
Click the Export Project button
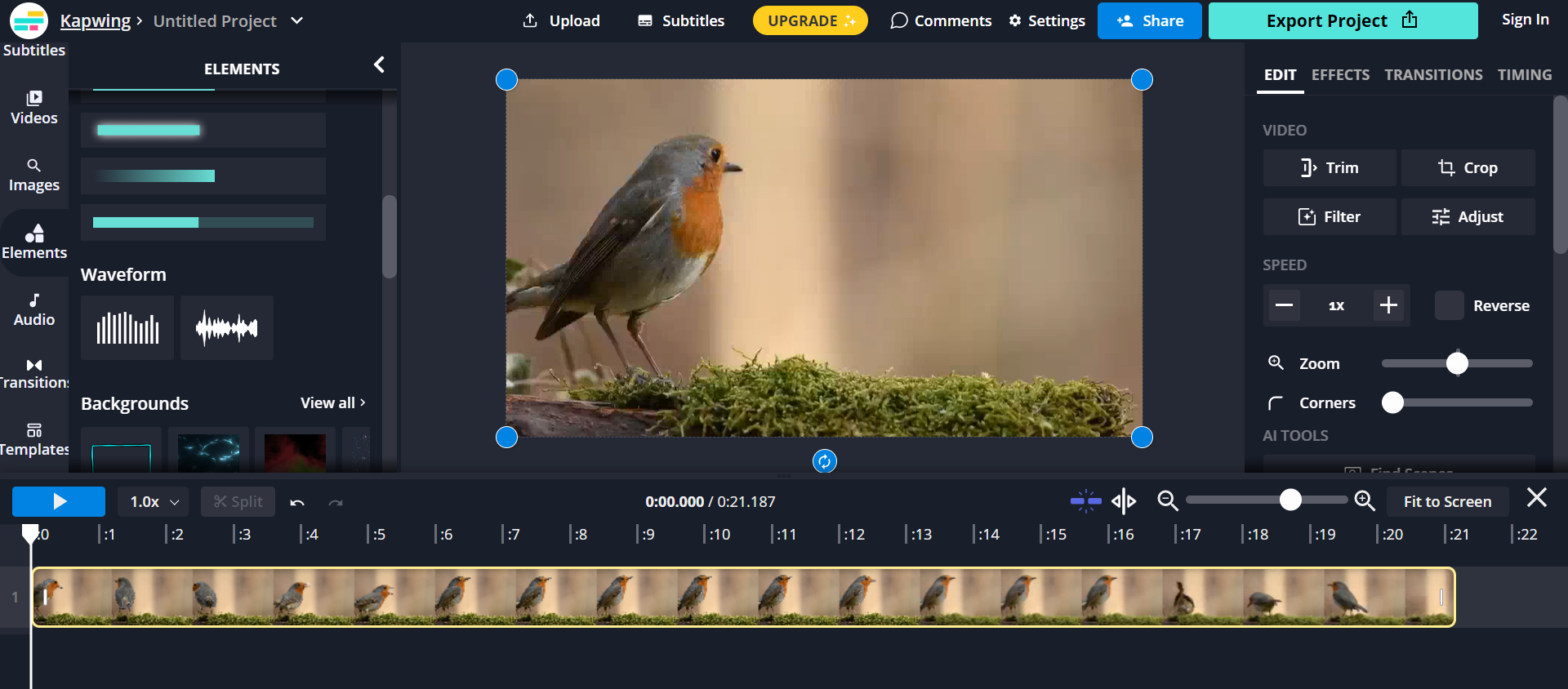[1343, 20]
